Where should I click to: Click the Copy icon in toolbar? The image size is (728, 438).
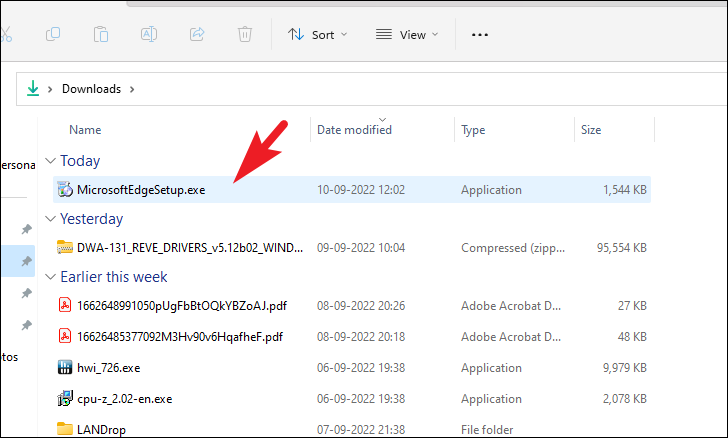53,34
